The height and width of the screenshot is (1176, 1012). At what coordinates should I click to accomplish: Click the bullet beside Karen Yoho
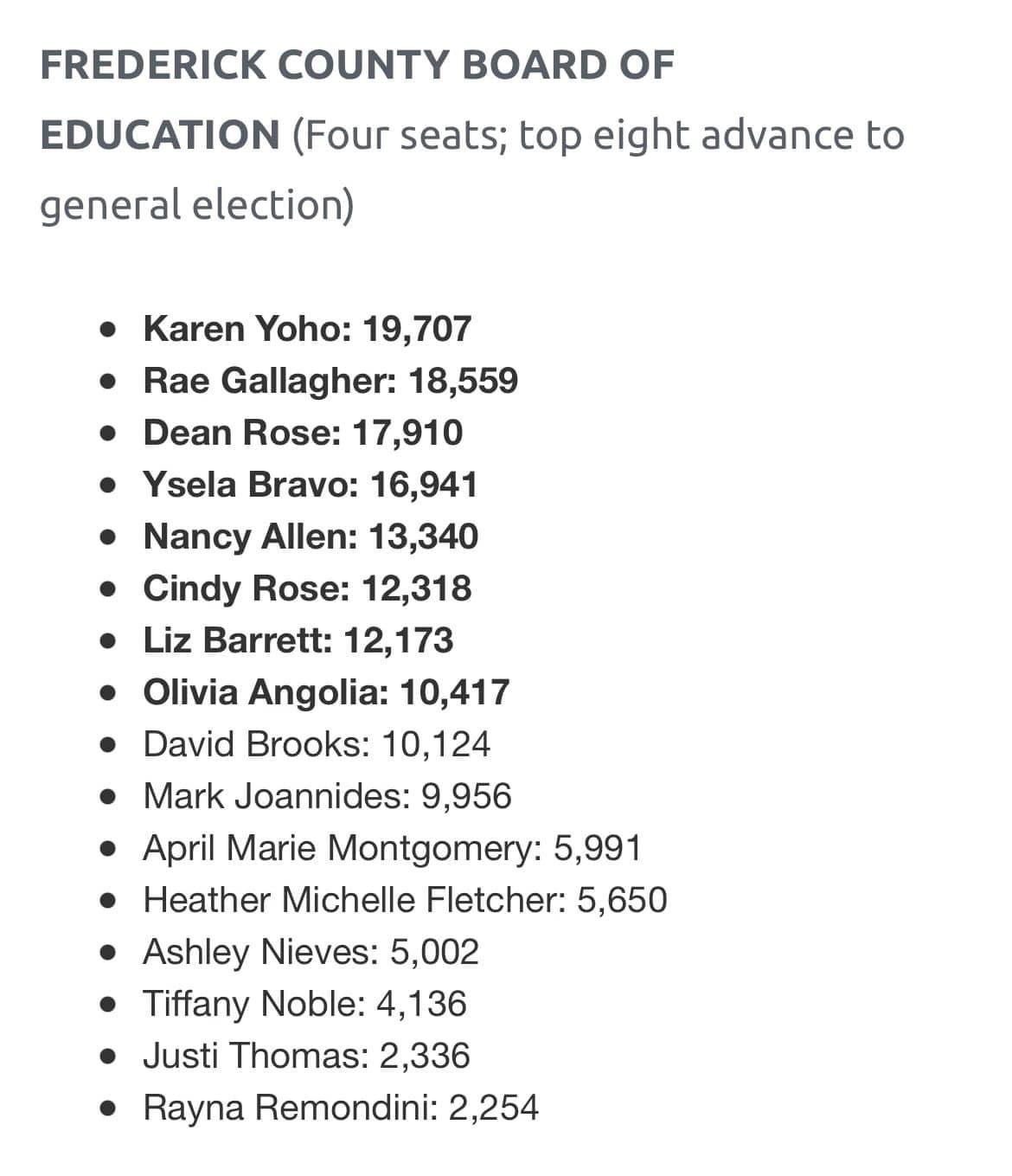[108, 330]
